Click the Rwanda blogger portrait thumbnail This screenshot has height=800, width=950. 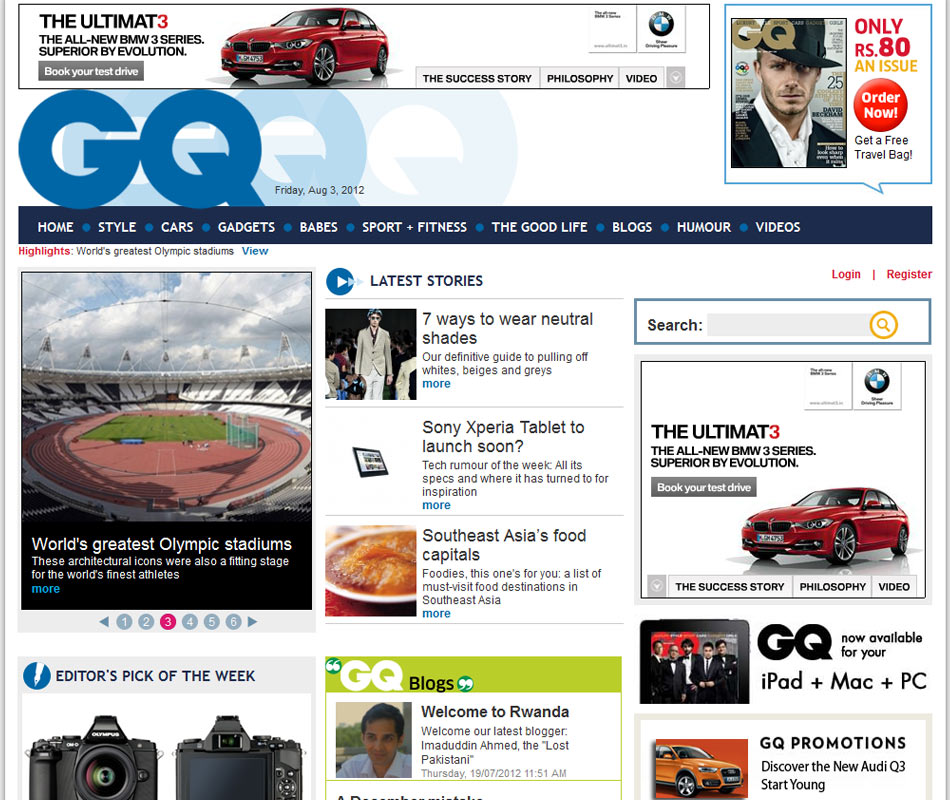pos(374,740)
